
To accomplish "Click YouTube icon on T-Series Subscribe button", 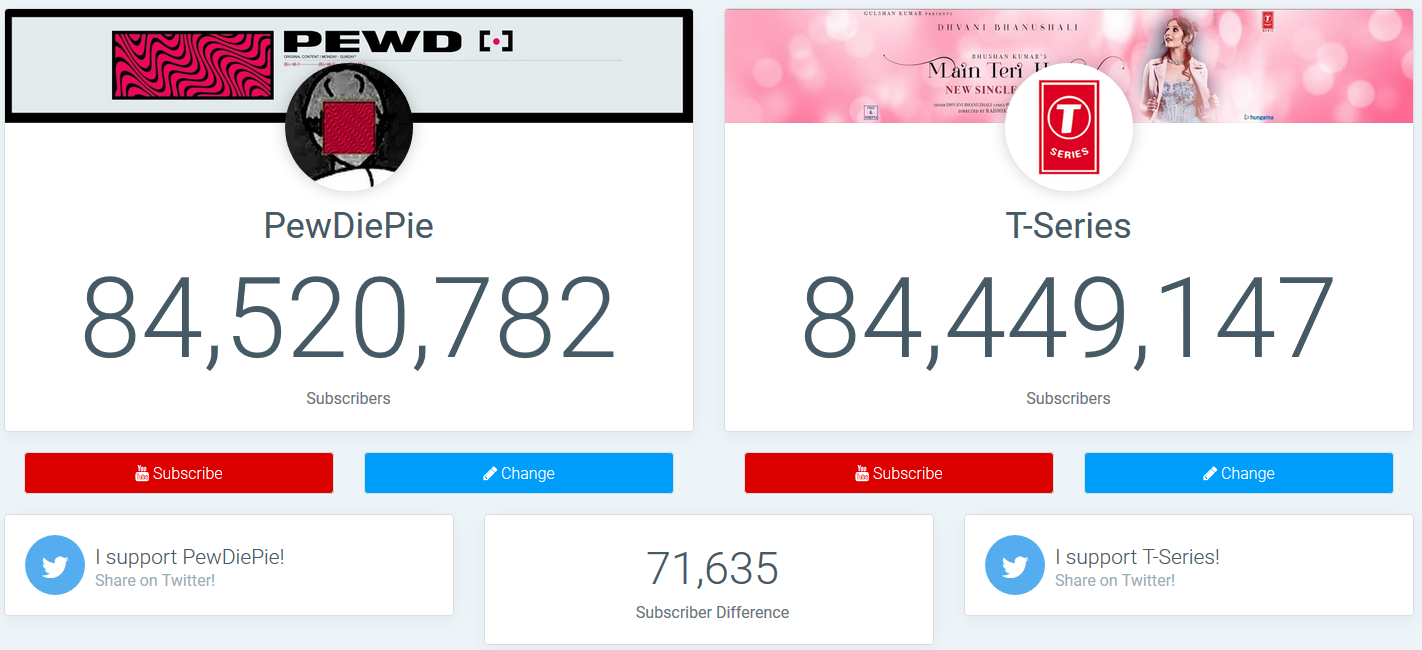I will coord(862,473).
